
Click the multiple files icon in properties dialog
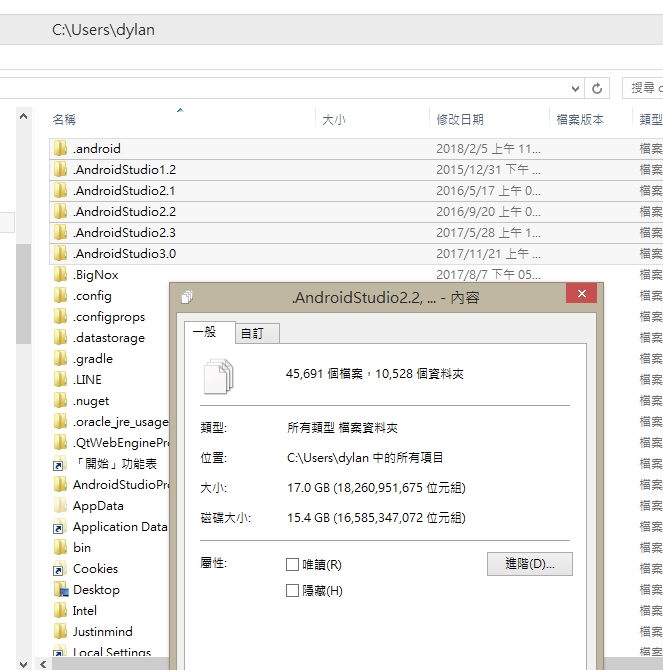pos(219,376)
